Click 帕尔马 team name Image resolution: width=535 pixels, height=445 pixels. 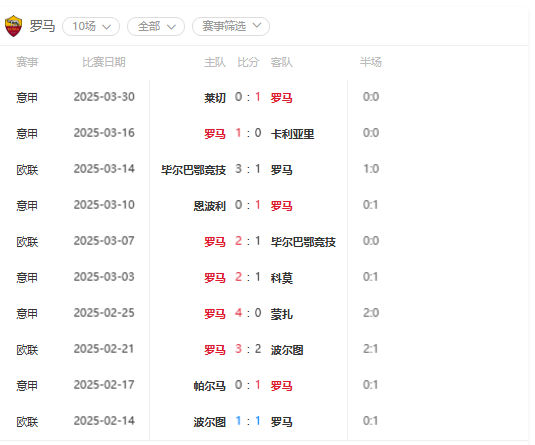pos(209,386)
